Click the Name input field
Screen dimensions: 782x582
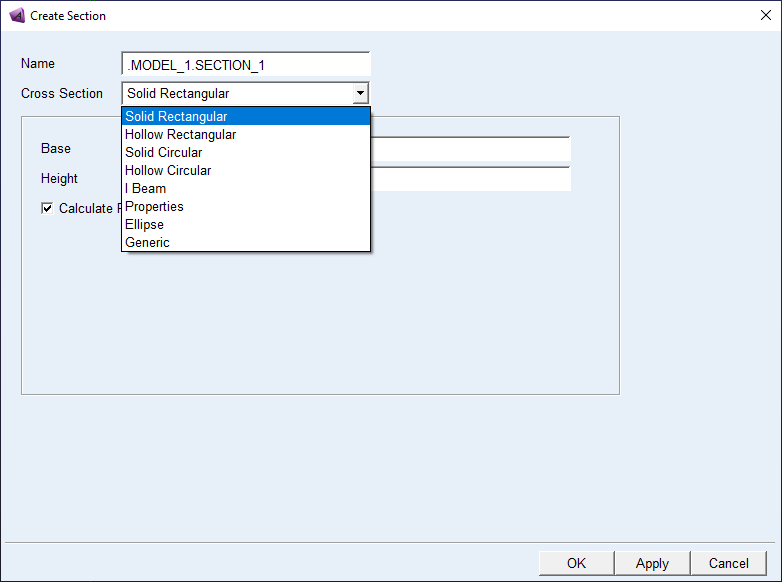(x=245, y=65)
